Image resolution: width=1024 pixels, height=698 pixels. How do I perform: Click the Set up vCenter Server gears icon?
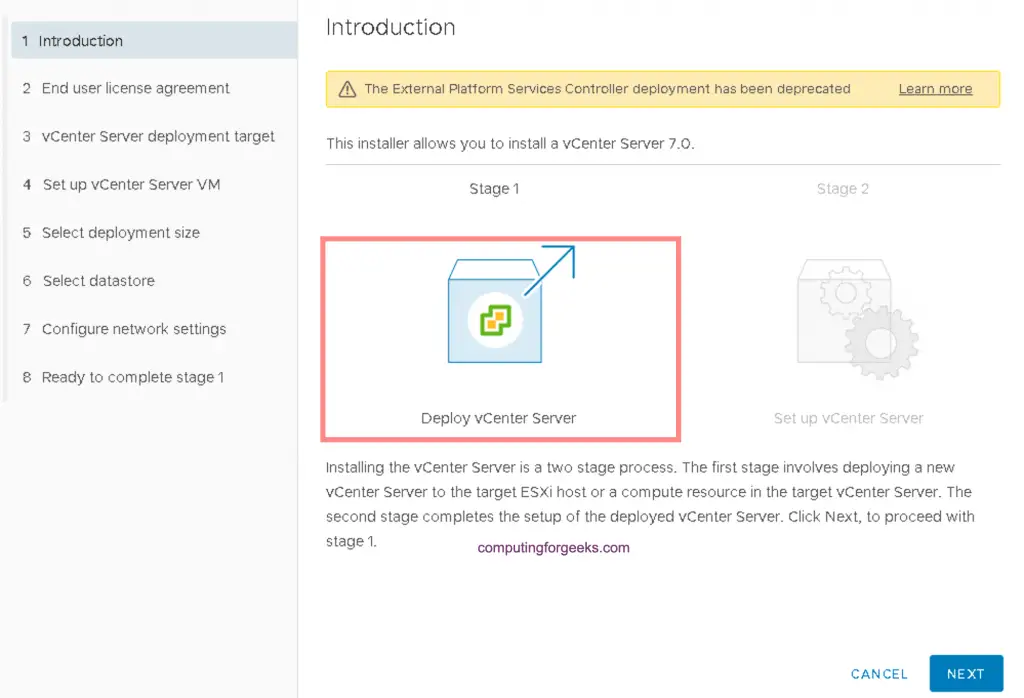click(x=857, y=319)
